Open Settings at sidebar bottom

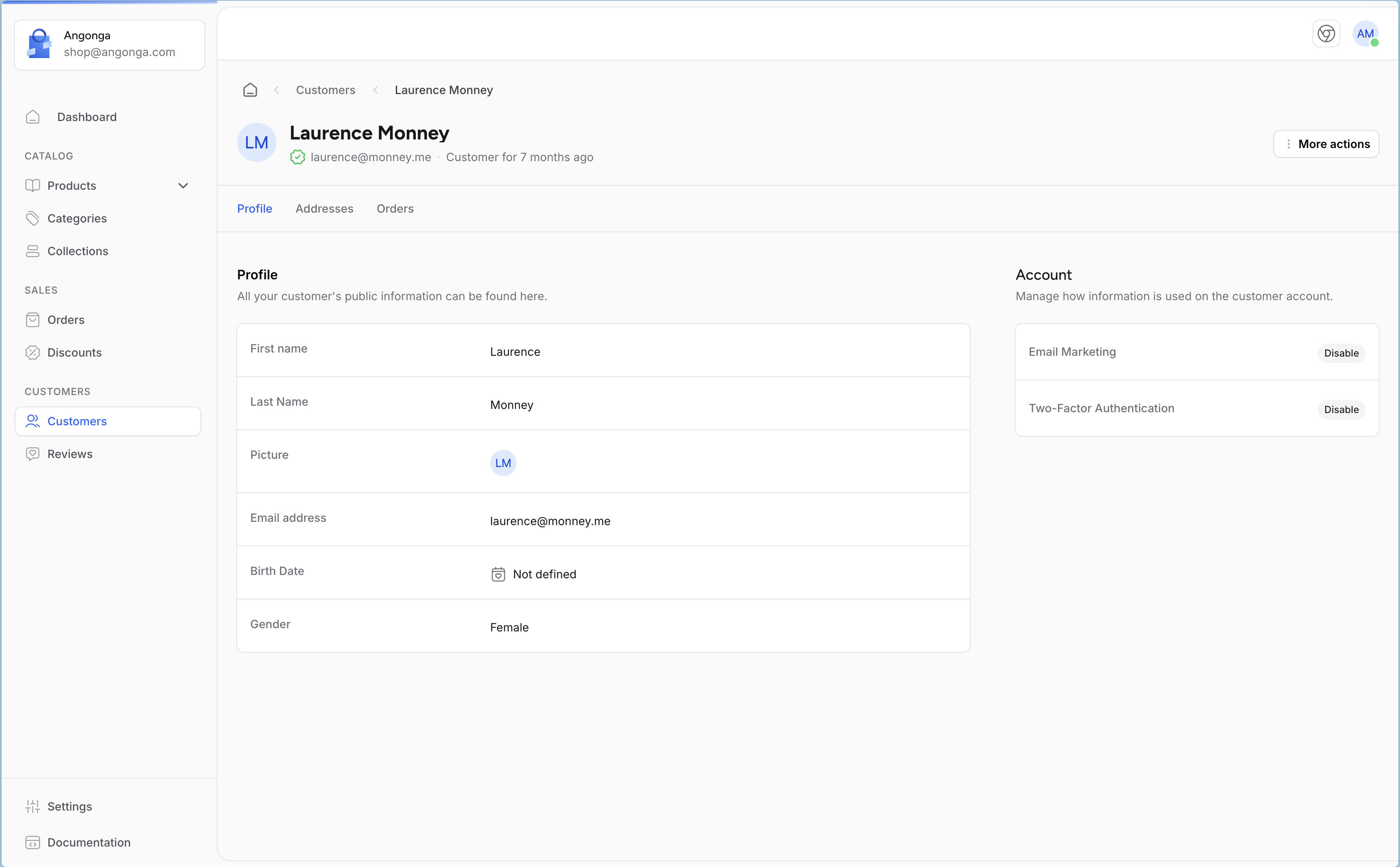click(70, 806)
